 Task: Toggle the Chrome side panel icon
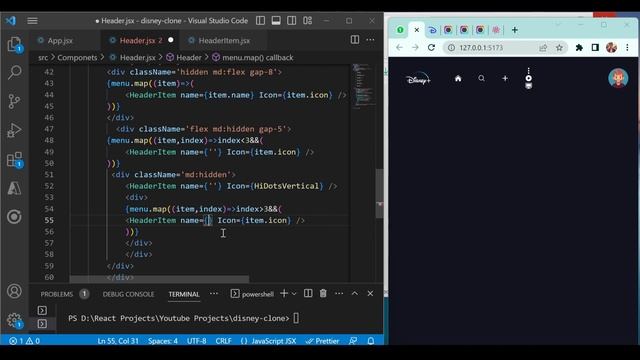pos(595,48)
